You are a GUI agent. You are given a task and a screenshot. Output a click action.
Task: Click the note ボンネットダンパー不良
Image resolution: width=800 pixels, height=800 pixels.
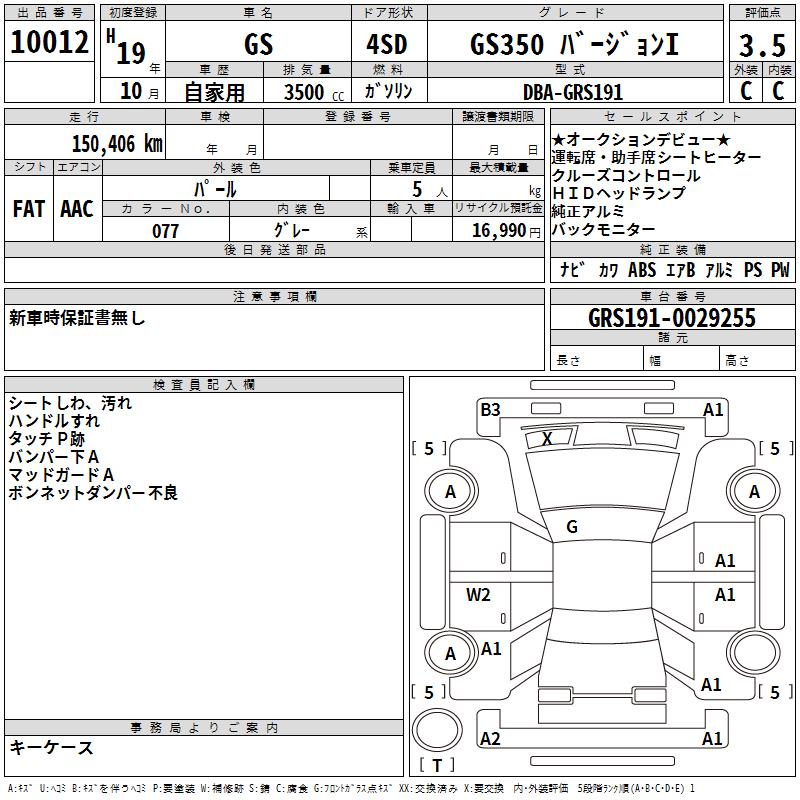pyautogui.click(x=93, y=492)
